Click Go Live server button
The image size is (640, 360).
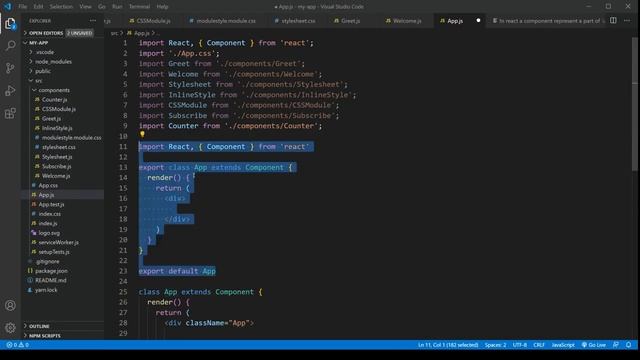(x=593, y=345)
